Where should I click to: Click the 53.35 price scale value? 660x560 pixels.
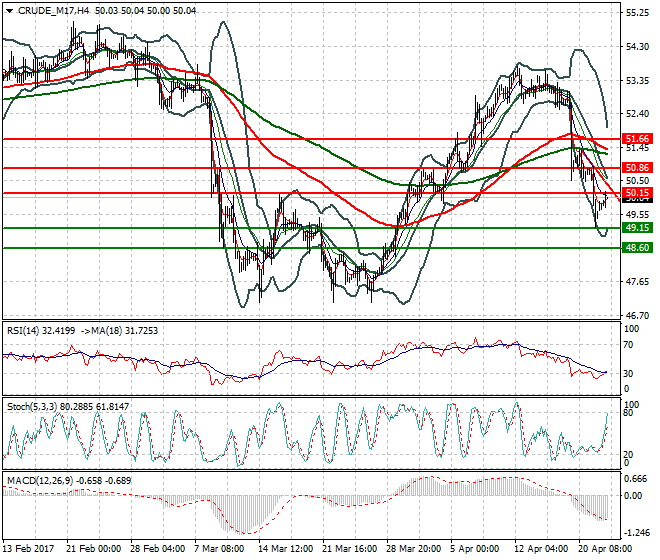coord(637,80)
